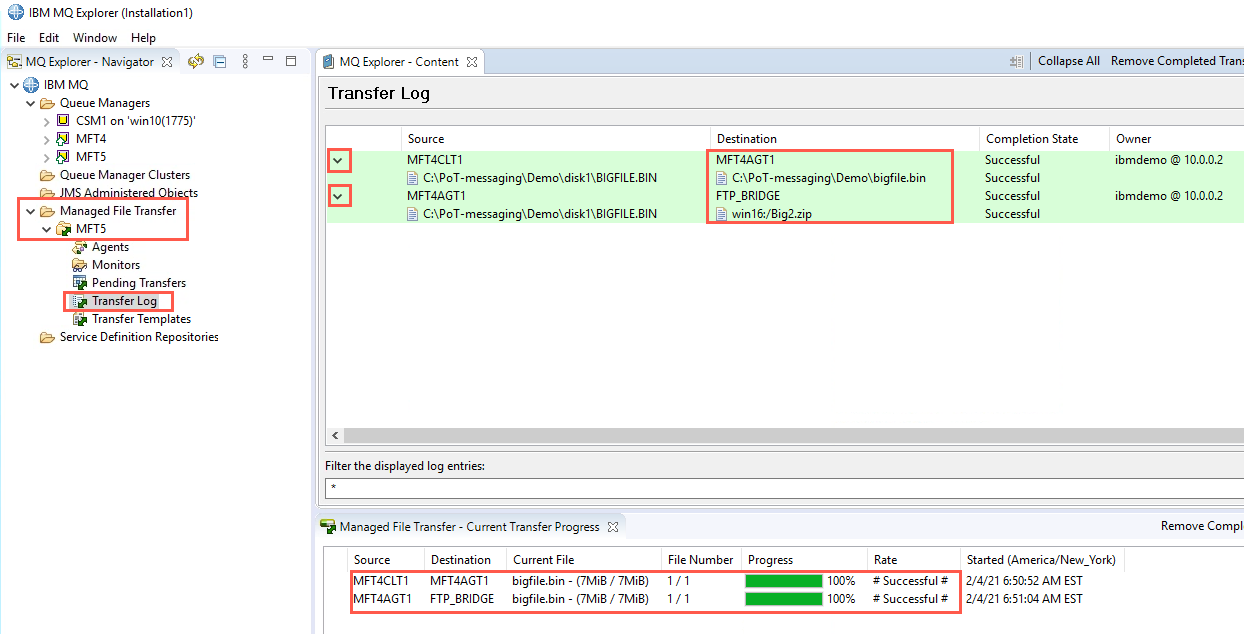Expand the MFT4 queue manager node
1244x634 pixels.
click(46, 139)
